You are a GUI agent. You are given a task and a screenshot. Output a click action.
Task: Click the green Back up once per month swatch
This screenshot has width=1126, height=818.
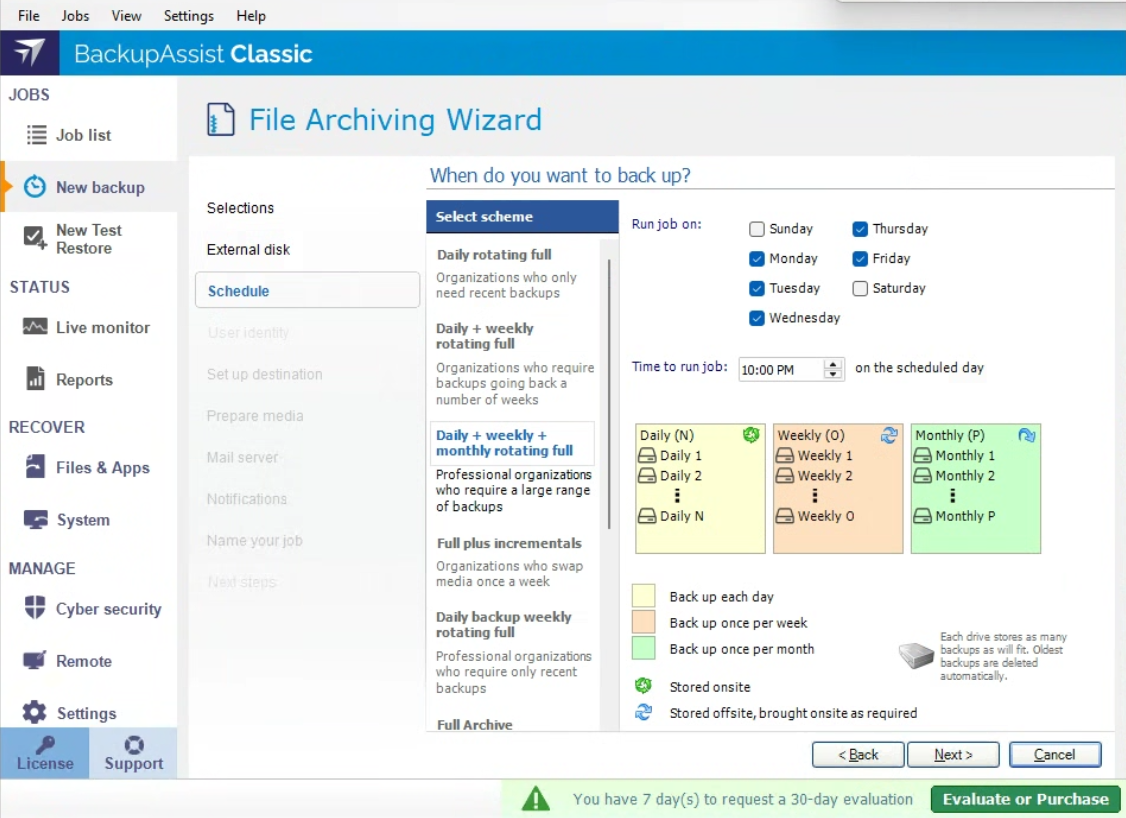coord(644,649)
